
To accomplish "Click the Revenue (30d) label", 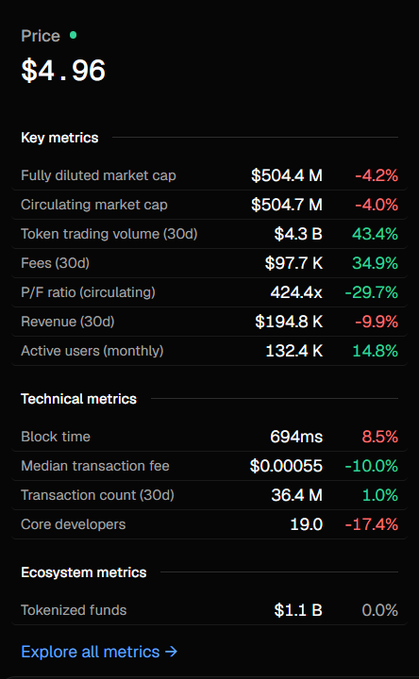I will (x=68, y=321).
